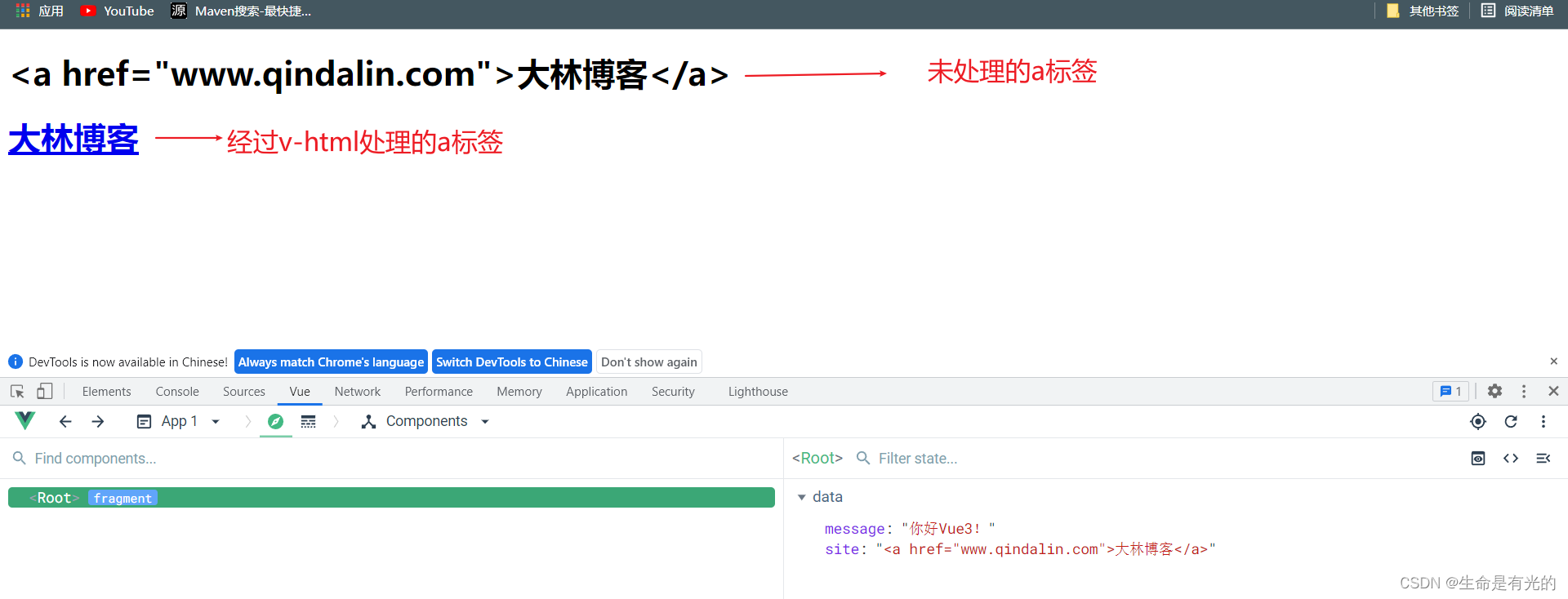Click the 大林博客 hyperlink
This screenshot has height=599, width=1568.
tap(73, 140)
